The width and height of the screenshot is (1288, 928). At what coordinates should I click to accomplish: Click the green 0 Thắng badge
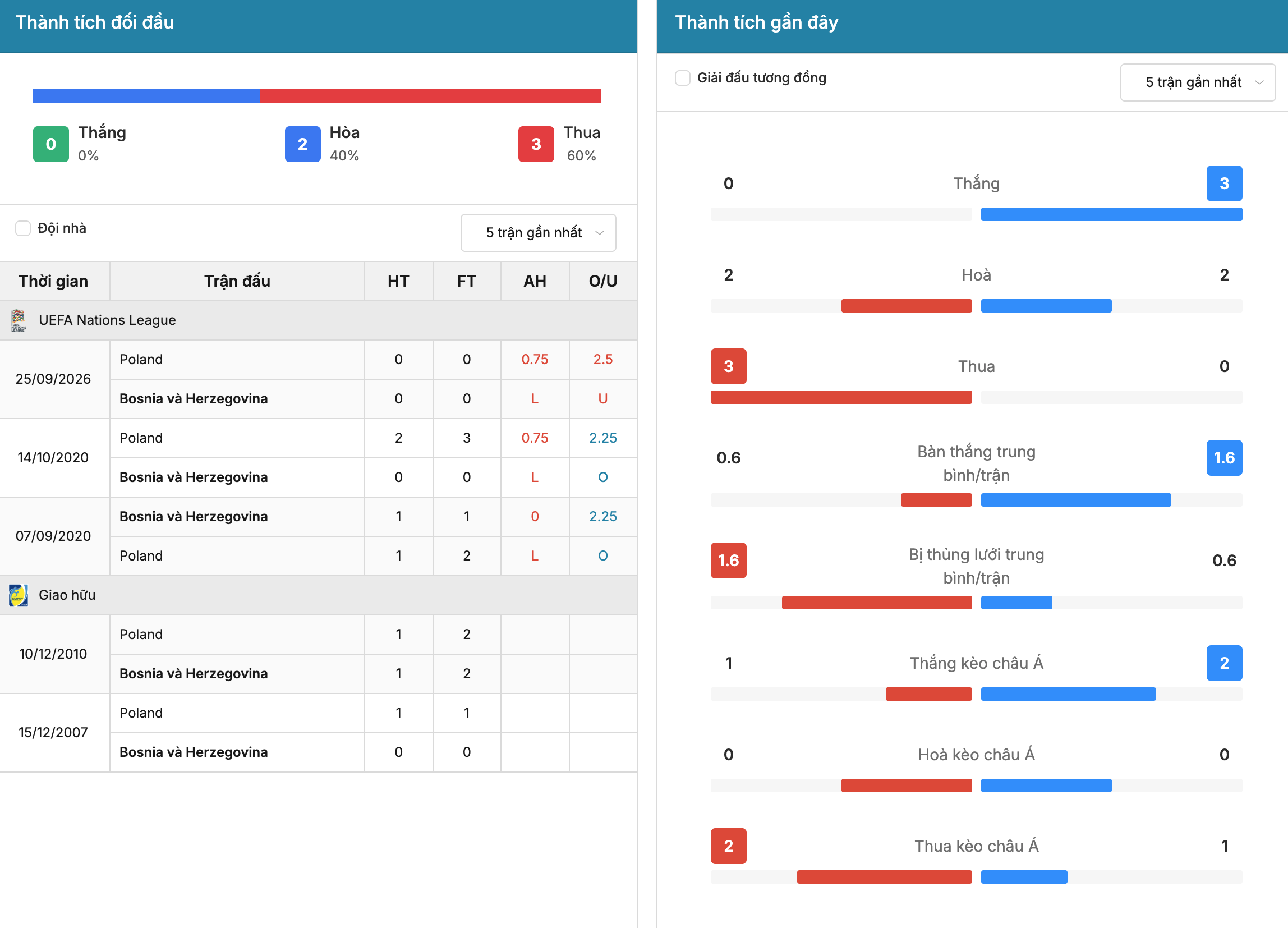[51, 144]
